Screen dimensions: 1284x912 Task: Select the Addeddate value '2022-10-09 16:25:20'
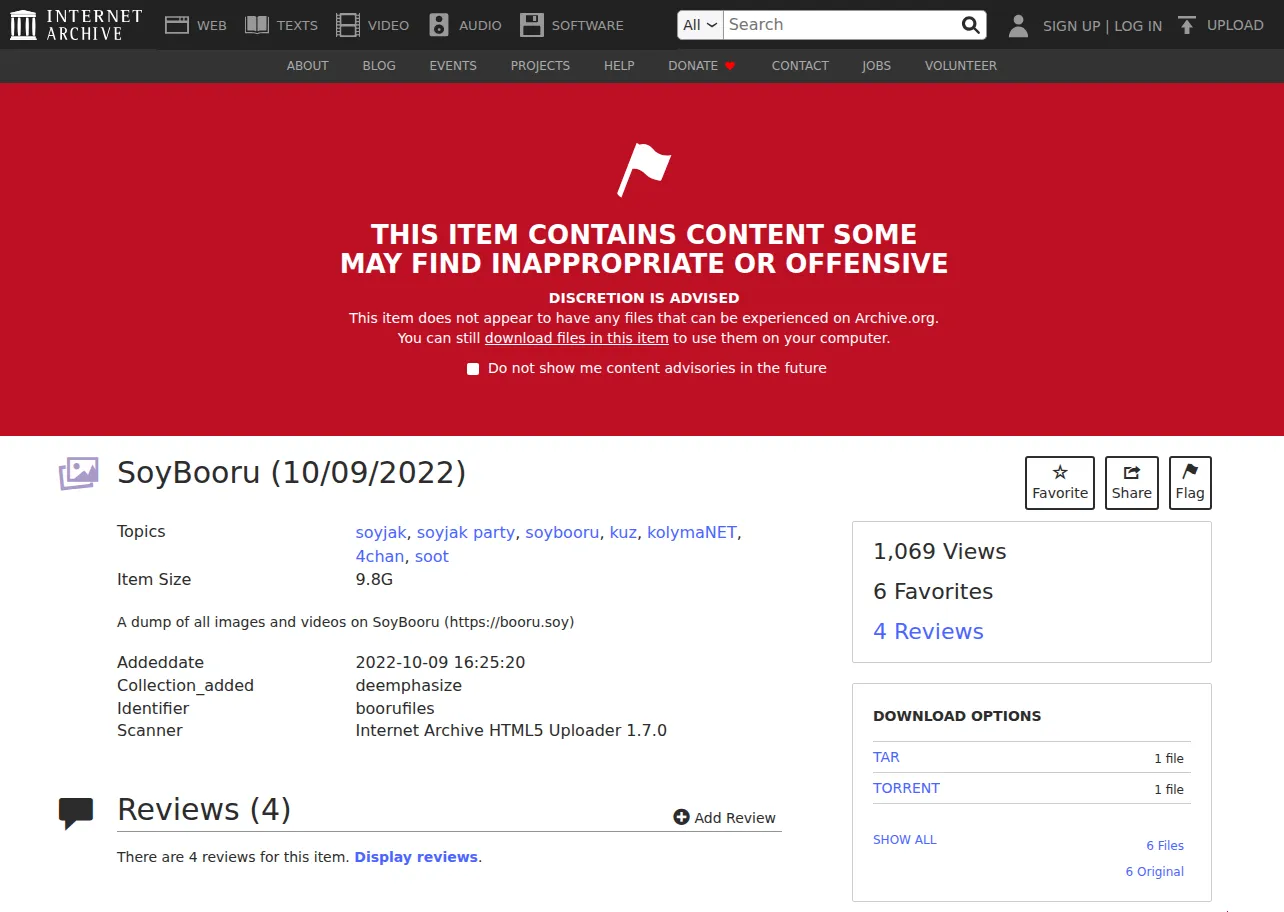point(440,662)
